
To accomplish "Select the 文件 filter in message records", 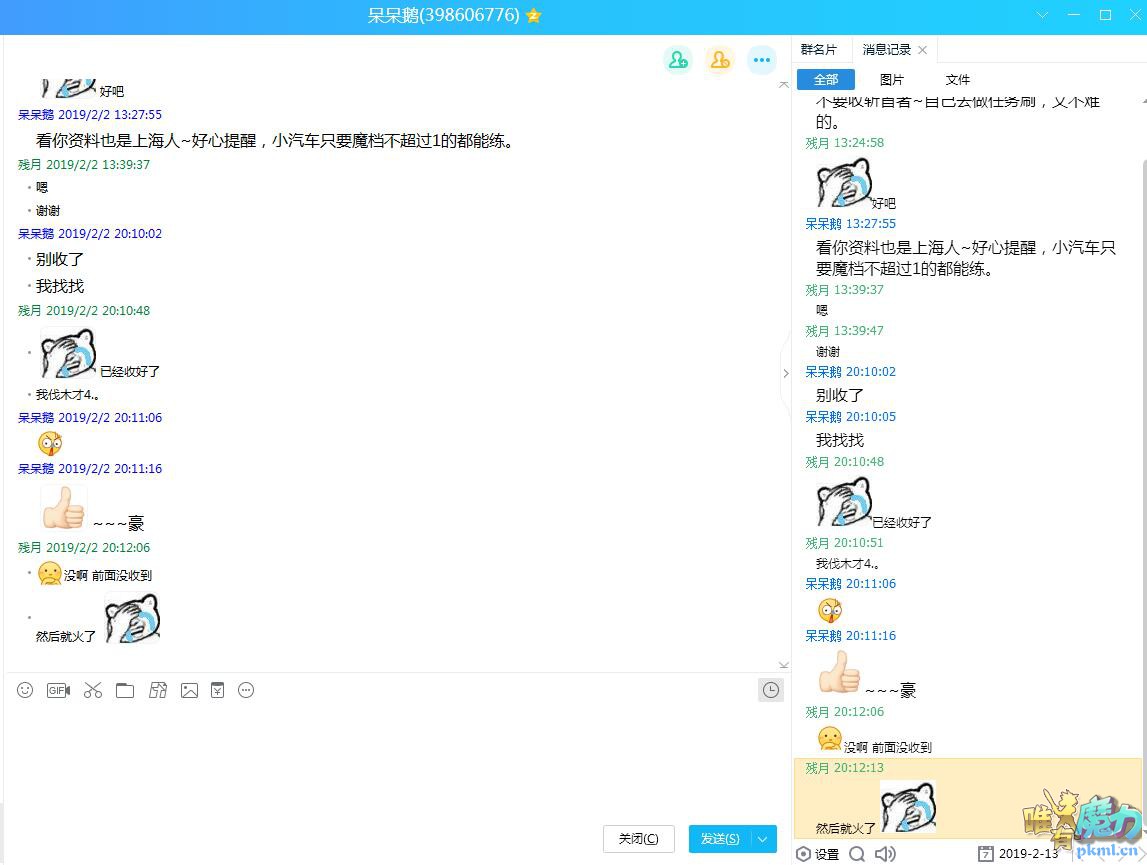I will [x=957, y=80].
